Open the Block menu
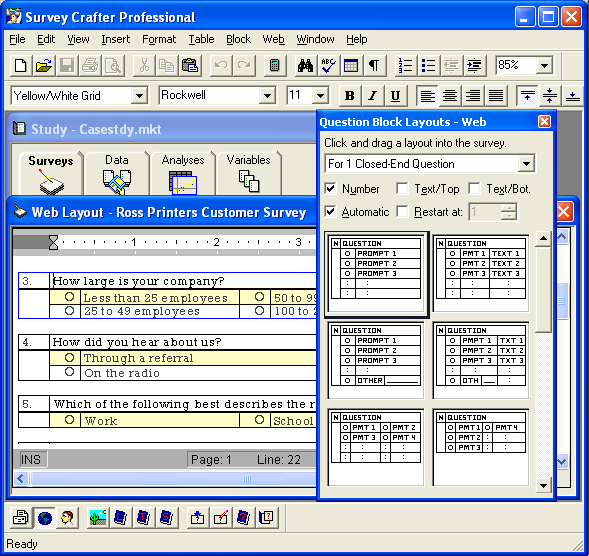The image size is (589, 556). point(238,39)
